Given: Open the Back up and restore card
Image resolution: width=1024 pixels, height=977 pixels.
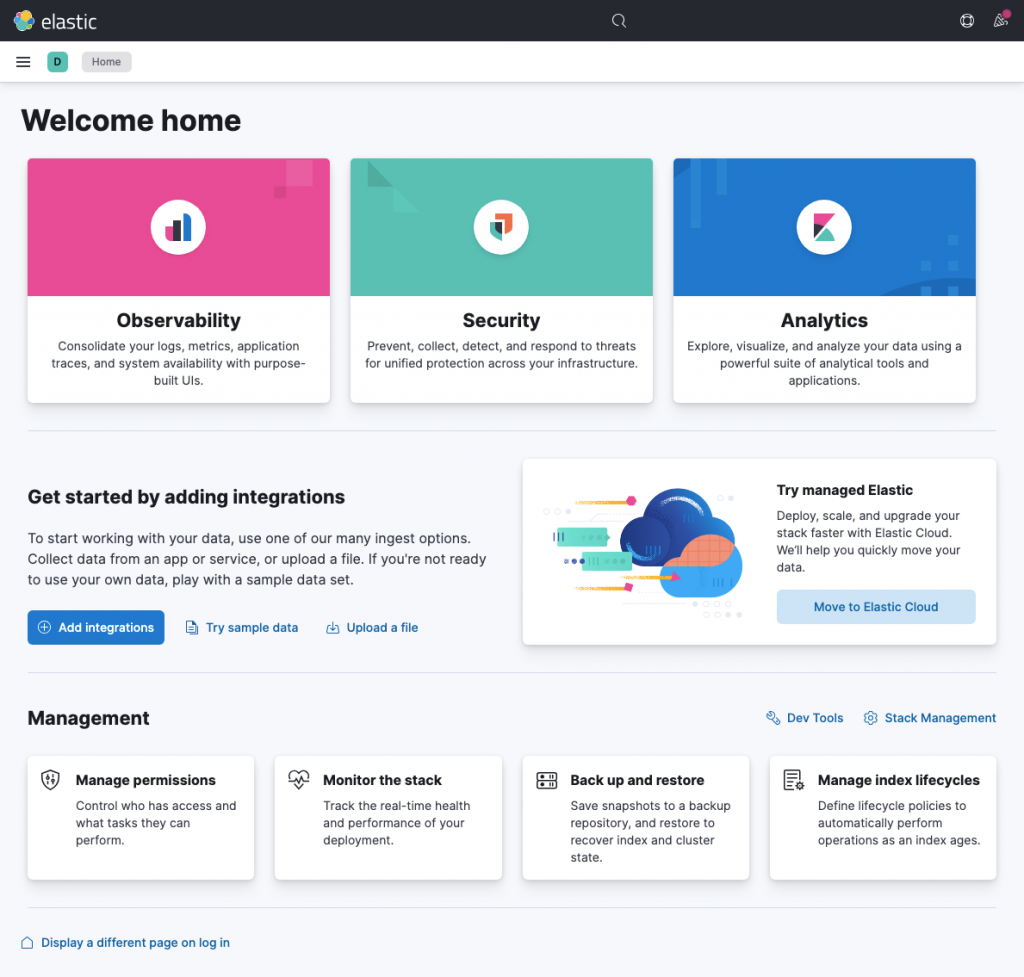Looking at the screenshot, I should [635, 818].
